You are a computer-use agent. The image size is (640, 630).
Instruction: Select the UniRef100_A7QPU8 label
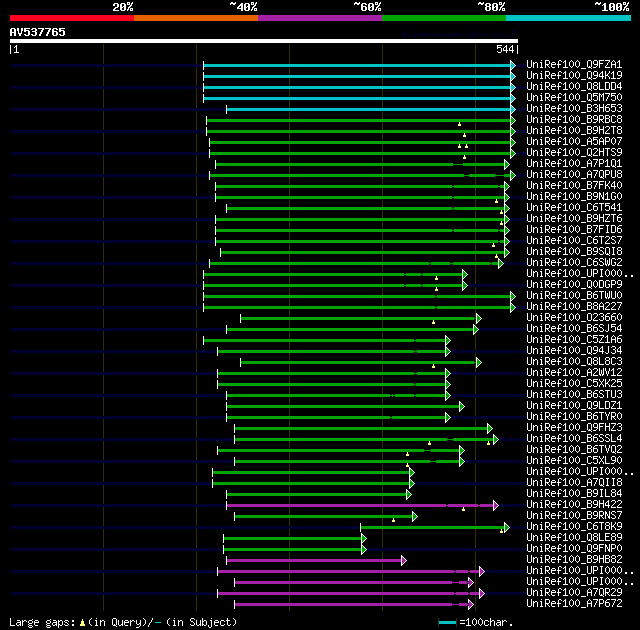(574, 175)
